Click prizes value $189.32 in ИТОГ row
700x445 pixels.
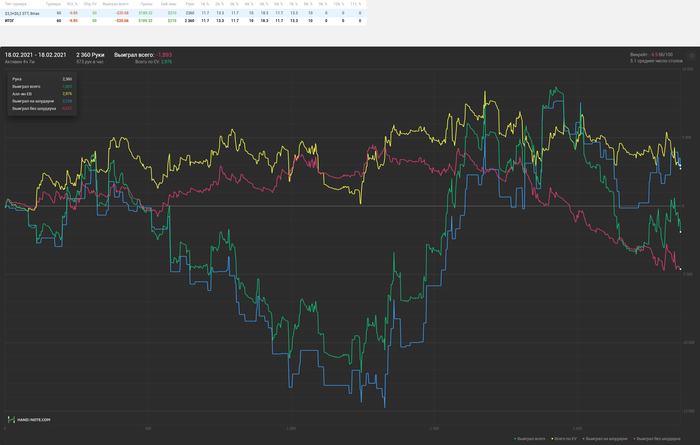(146, 21)
